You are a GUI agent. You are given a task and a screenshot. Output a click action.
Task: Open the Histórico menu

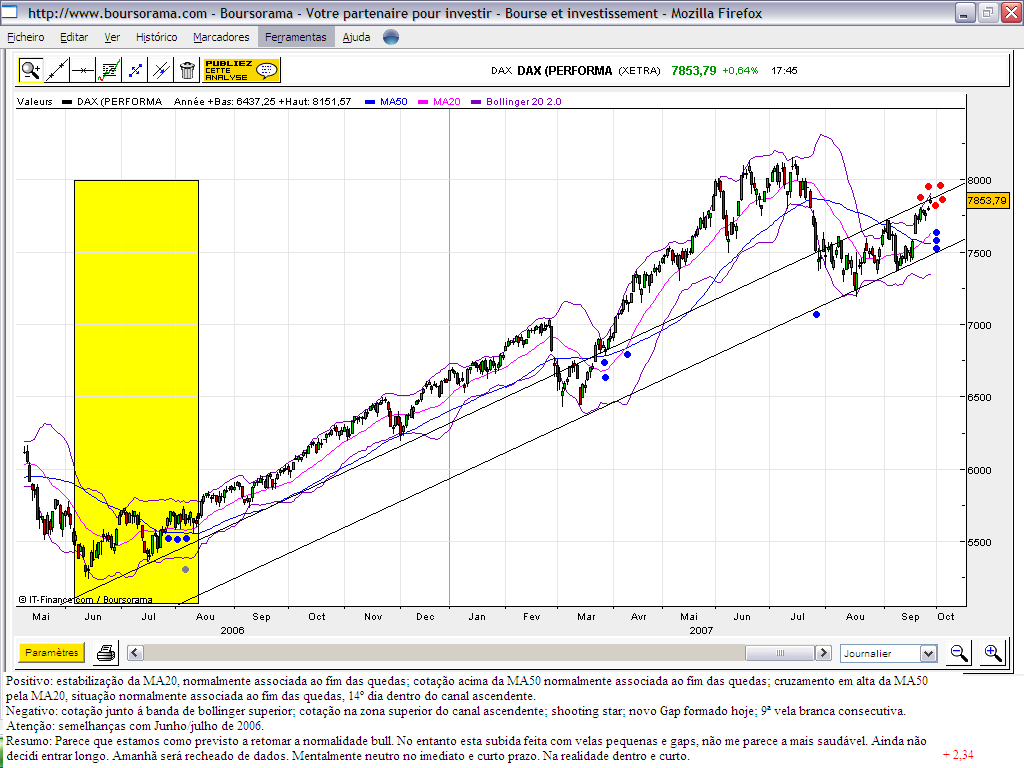(157, 37)
